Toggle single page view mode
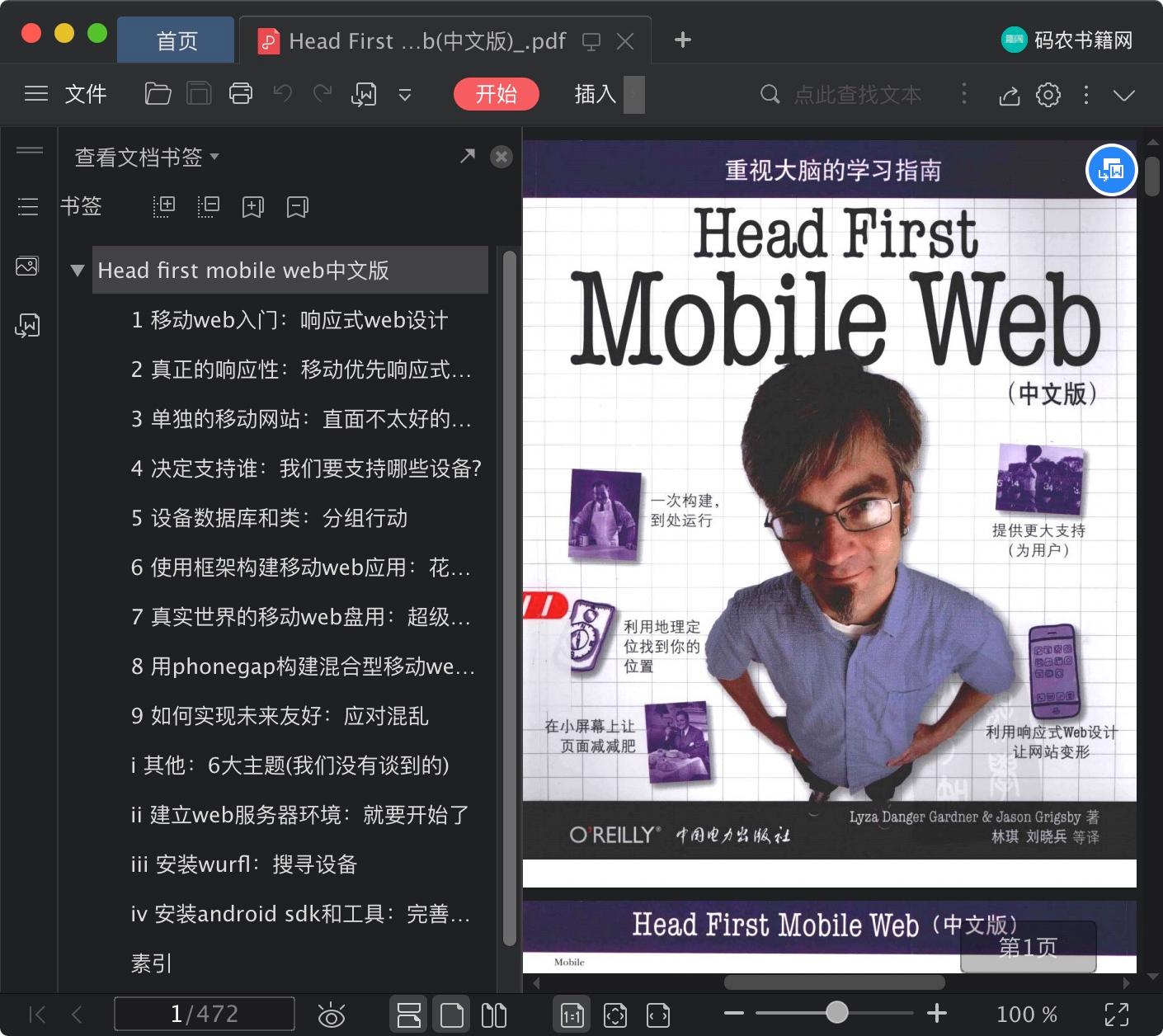 pyautogui.click(x=451, y=1014)
